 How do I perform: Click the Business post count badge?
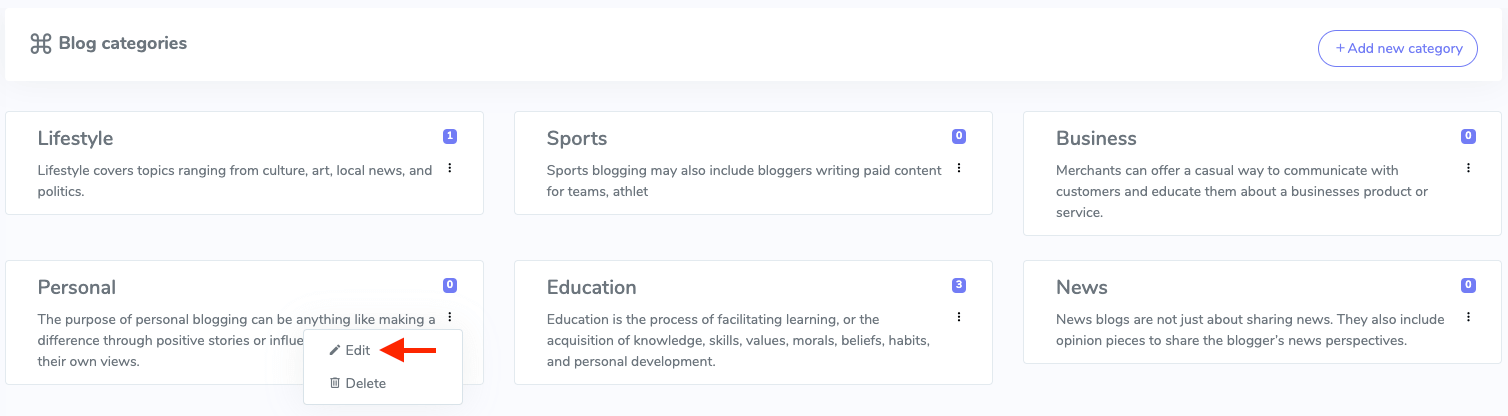1468,136
